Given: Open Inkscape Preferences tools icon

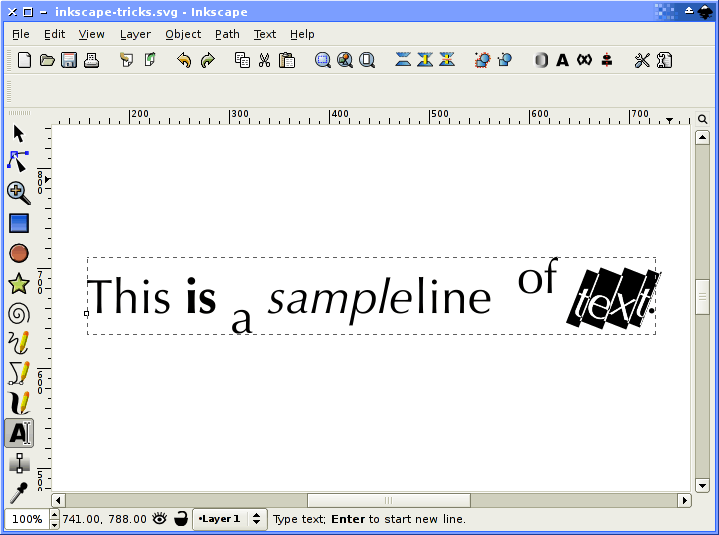Looking at the screenshot, I should tap(642, 60).
